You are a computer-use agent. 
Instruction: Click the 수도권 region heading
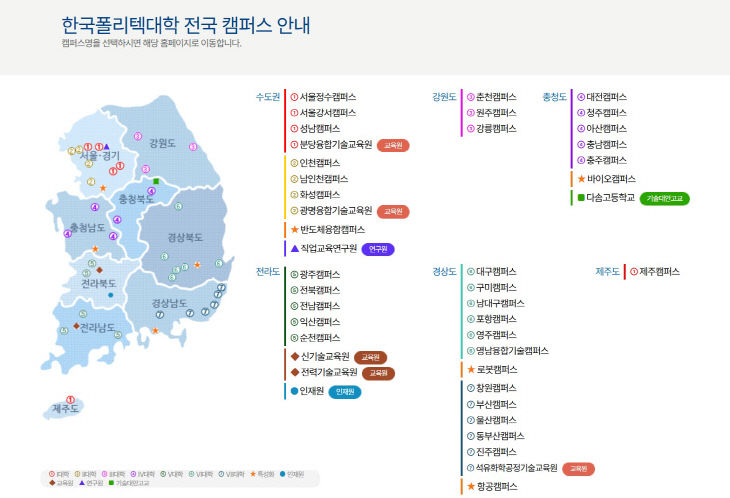click(x=268, y=97)
